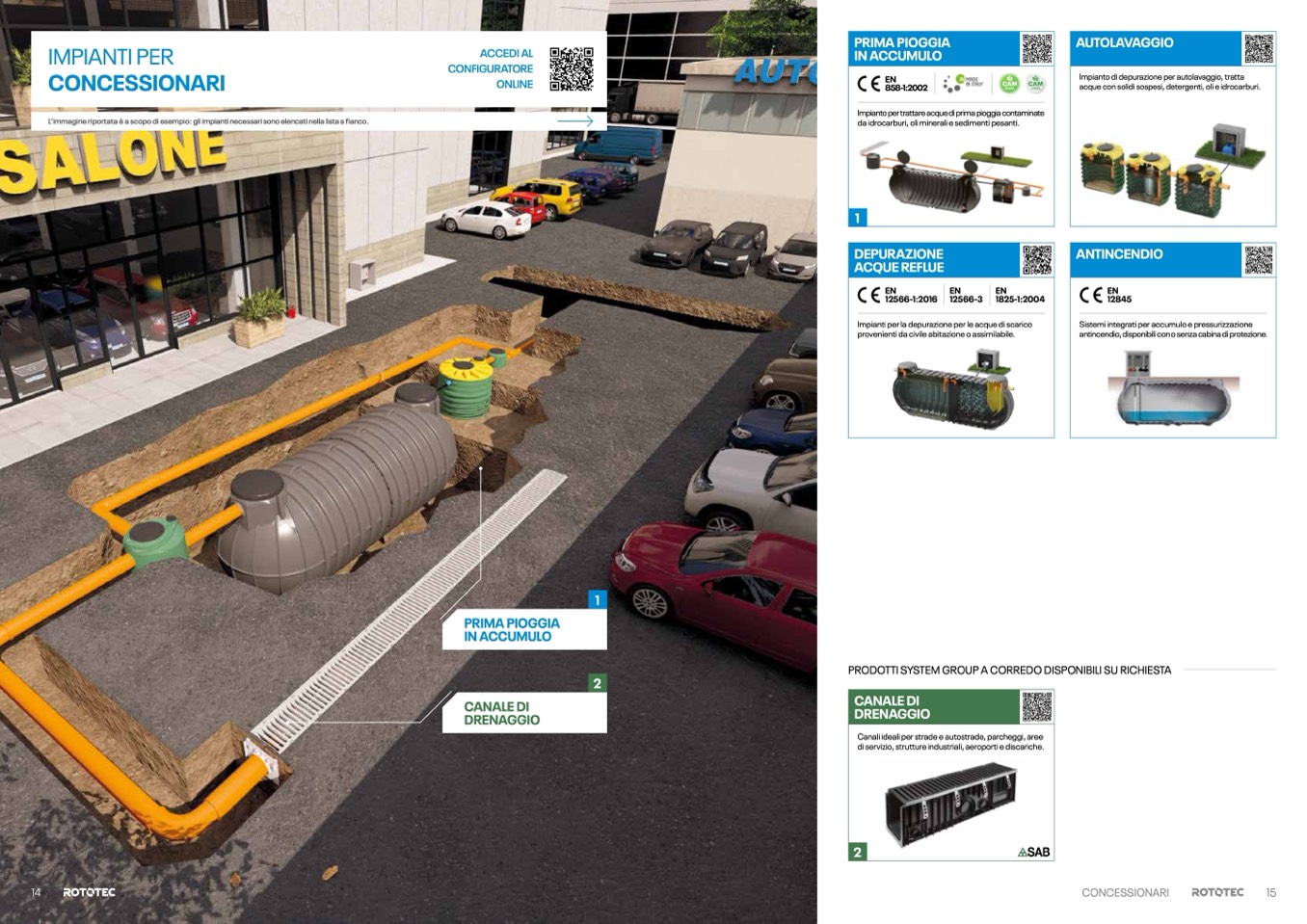Click the QR code beside Accedi al Configuratore Online
This screenshot has height=924, width=1307.
(571, 69)
